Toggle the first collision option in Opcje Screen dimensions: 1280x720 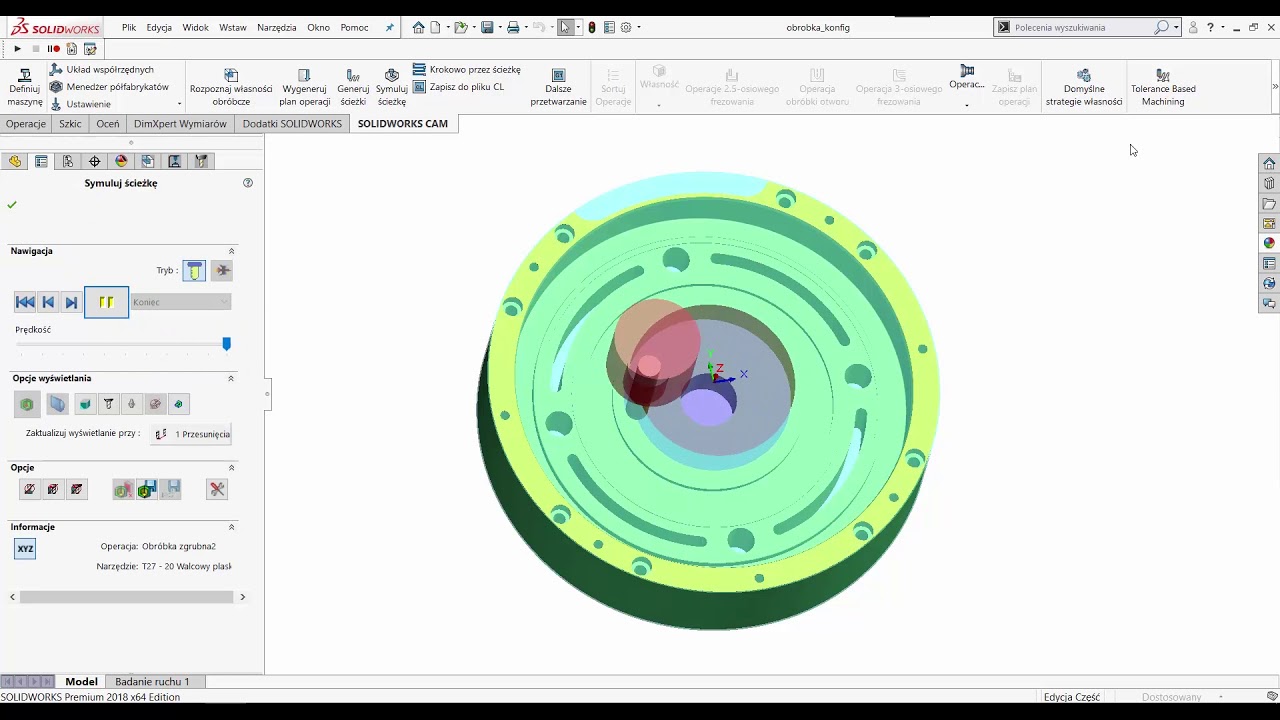tap(29, 489)
